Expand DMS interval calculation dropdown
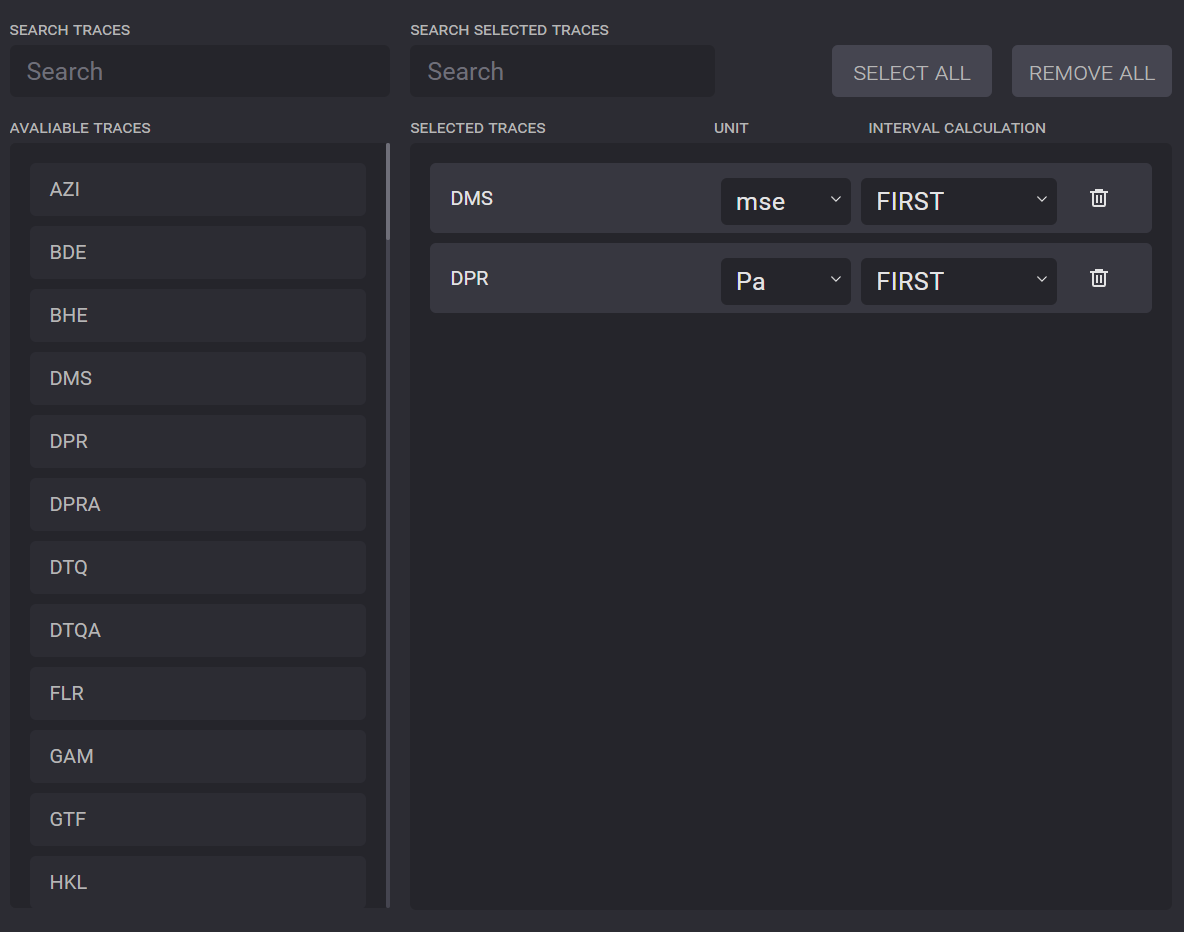Screen dimensions: 1184x932 958,201
